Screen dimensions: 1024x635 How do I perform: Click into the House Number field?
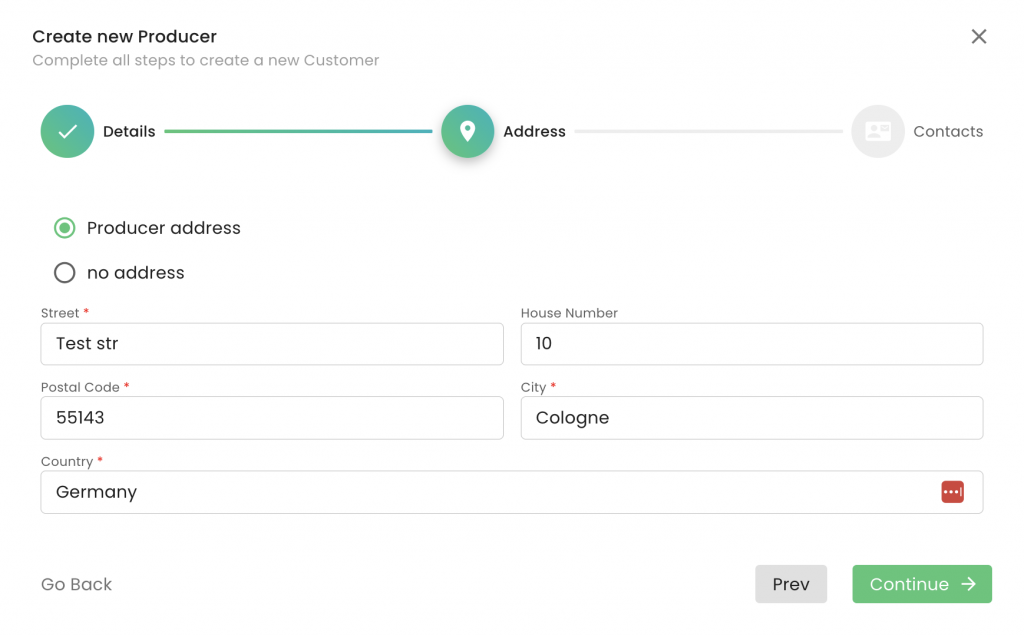click(751, 344)
